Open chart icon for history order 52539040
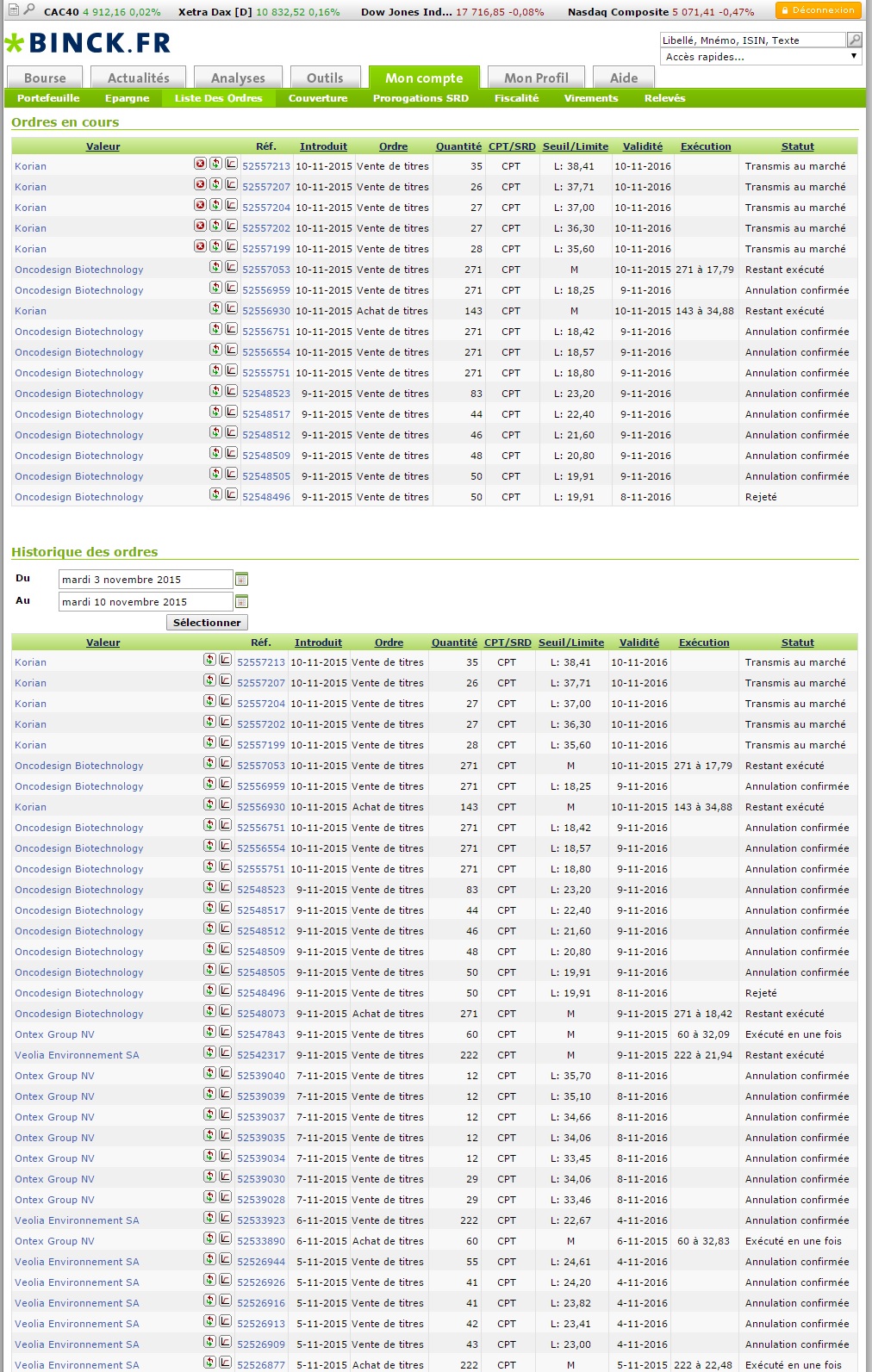Viewport: 872px width, 1372px height. tap(225, 1073)
